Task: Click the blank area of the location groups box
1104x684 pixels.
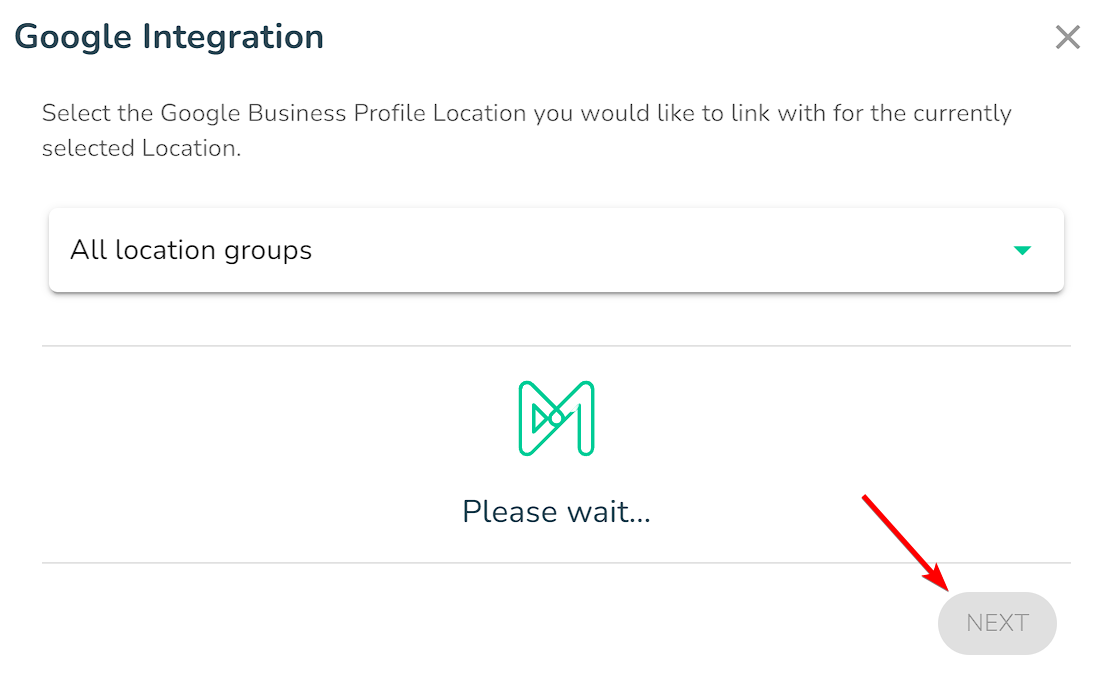Action: coord(662,250)
